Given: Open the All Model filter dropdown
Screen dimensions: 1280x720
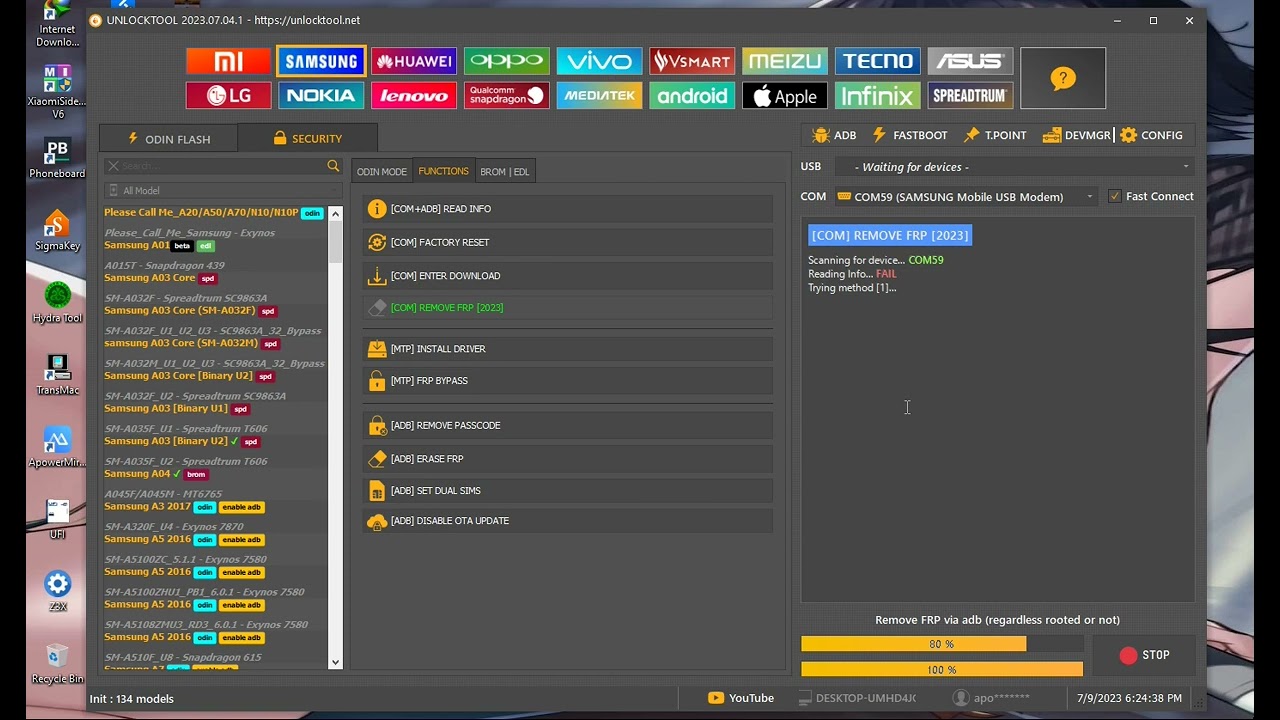Looking at the screenshot, I should coord(222,190).
